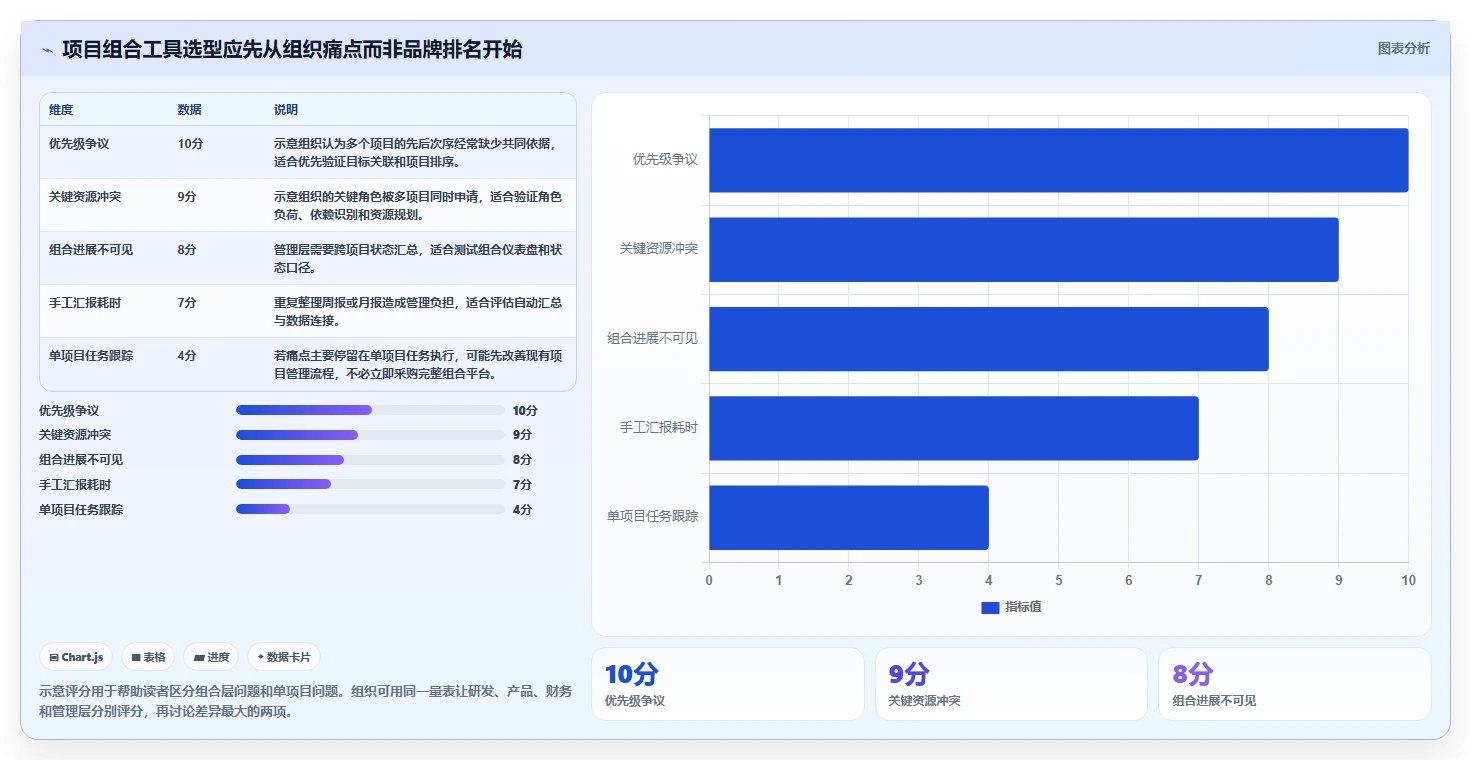1471x760 pixels.
Task: Select the 数据卡片 tag chip
Action: pyautogui.click(x=284, y=657)
